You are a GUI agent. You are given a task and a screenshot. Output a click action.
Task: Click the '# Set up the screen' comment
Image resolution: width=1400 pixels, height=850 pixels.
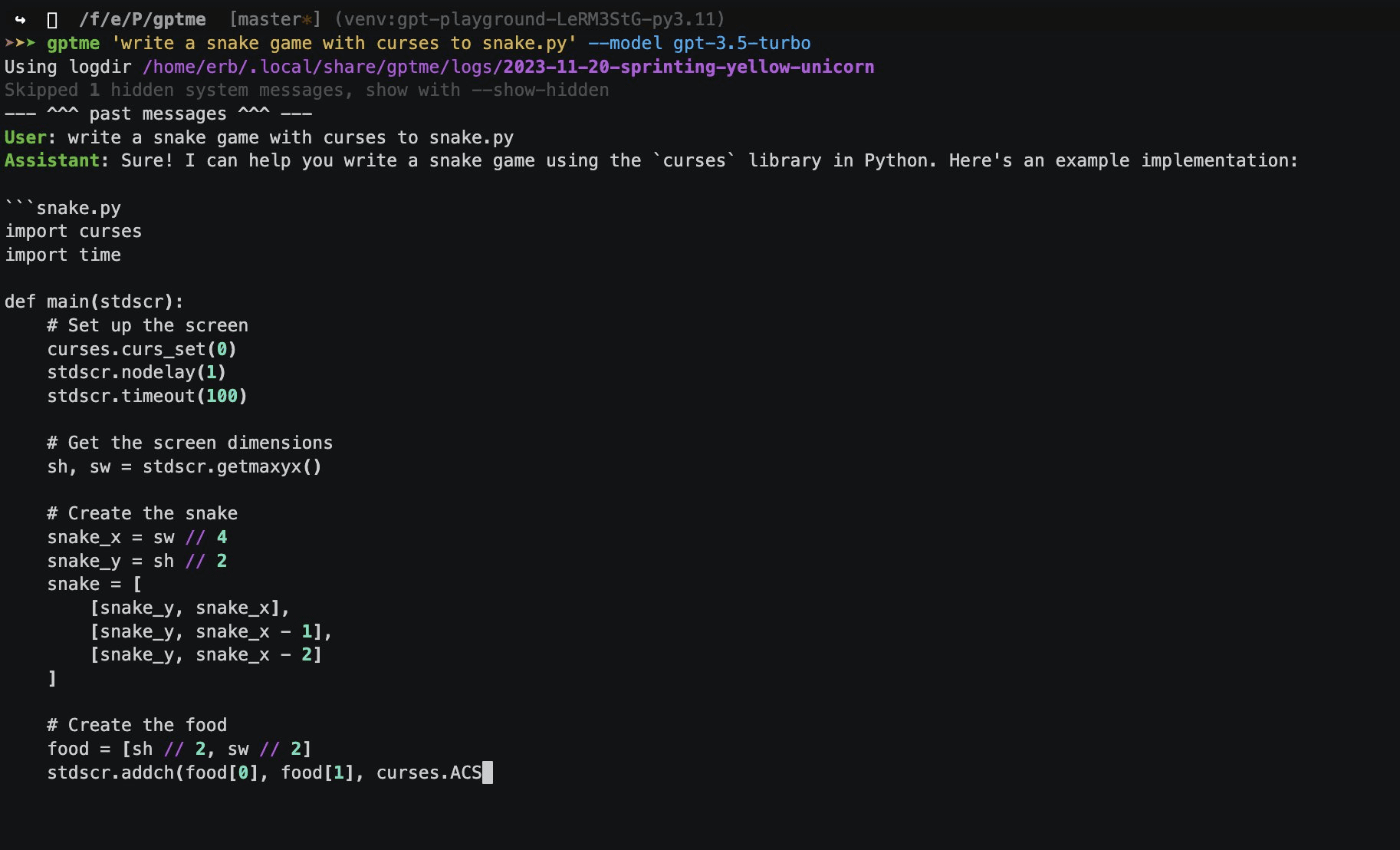pyautogui.click(x=147, y=326)
